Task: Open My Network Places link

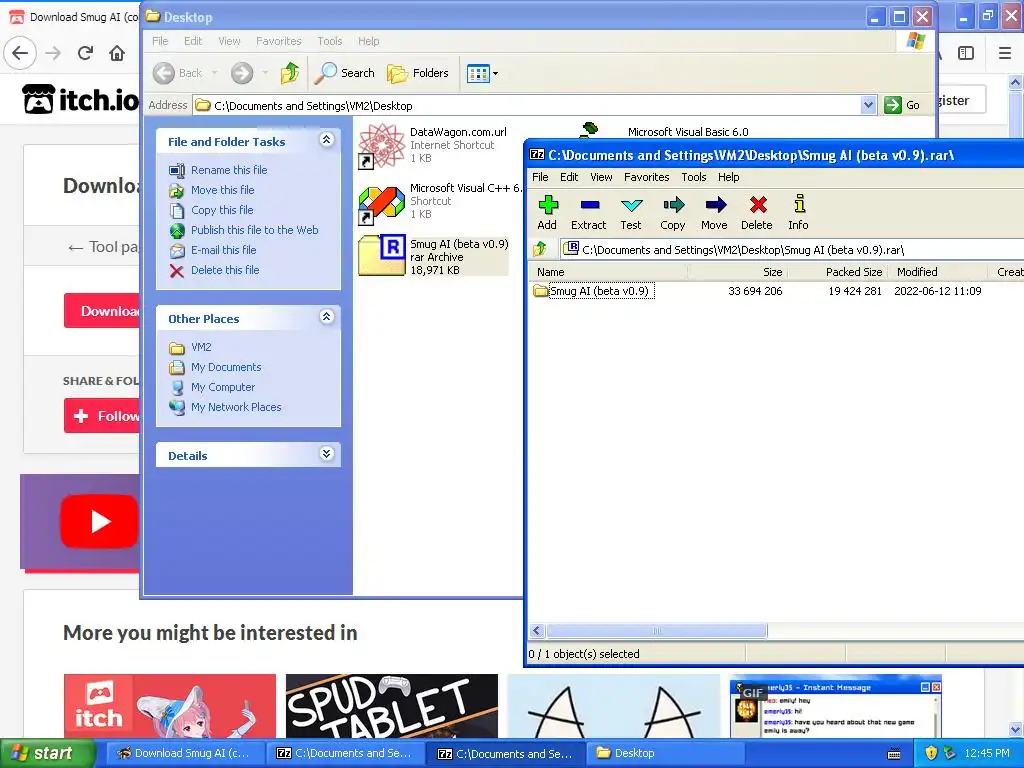Action: click(x=236, y=407)
